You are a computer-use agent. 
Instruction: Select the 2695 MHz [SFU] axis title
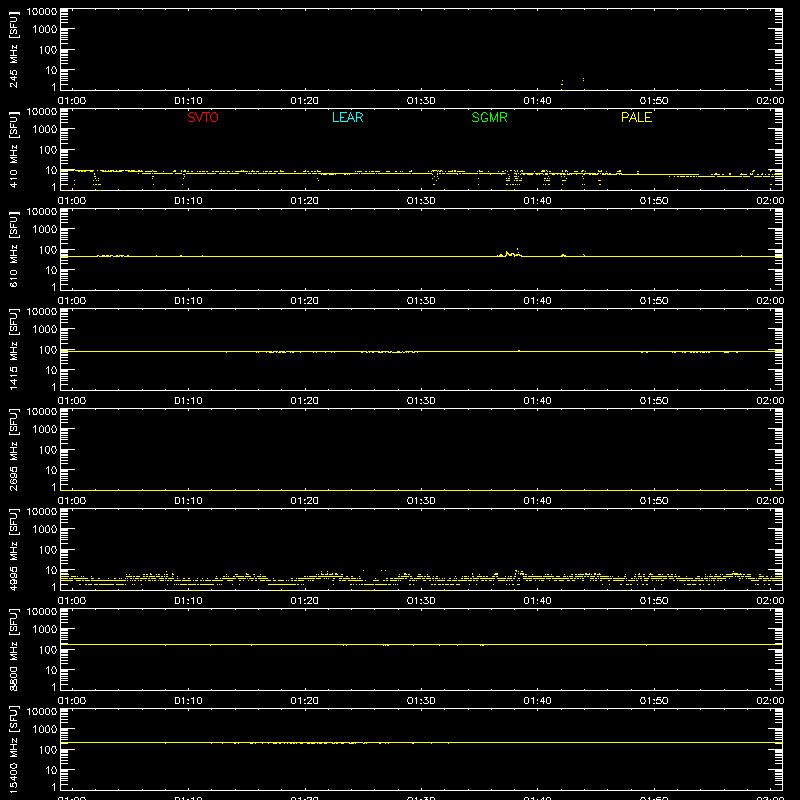(13, 449)
